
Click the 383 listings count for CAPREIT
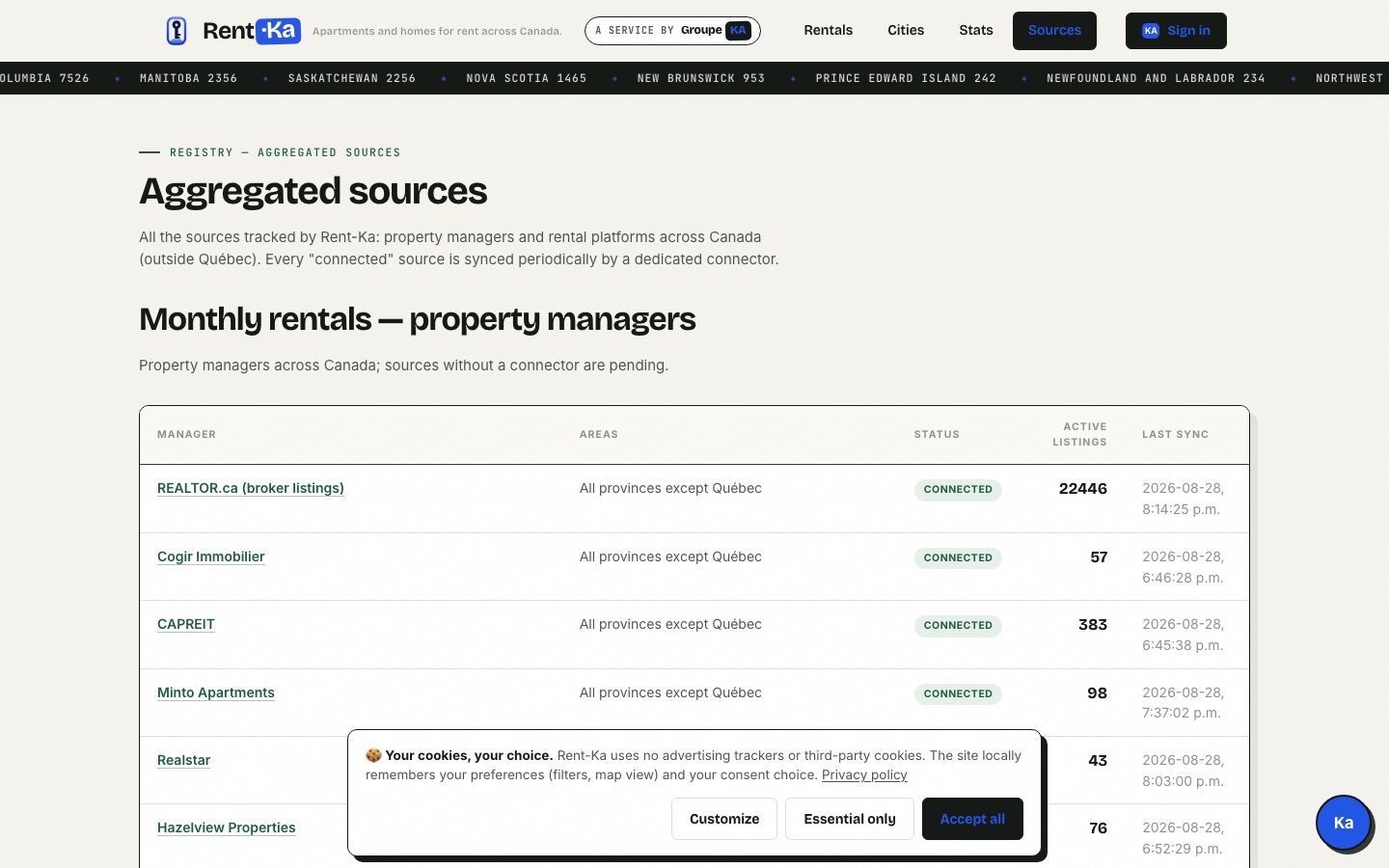1093,624
